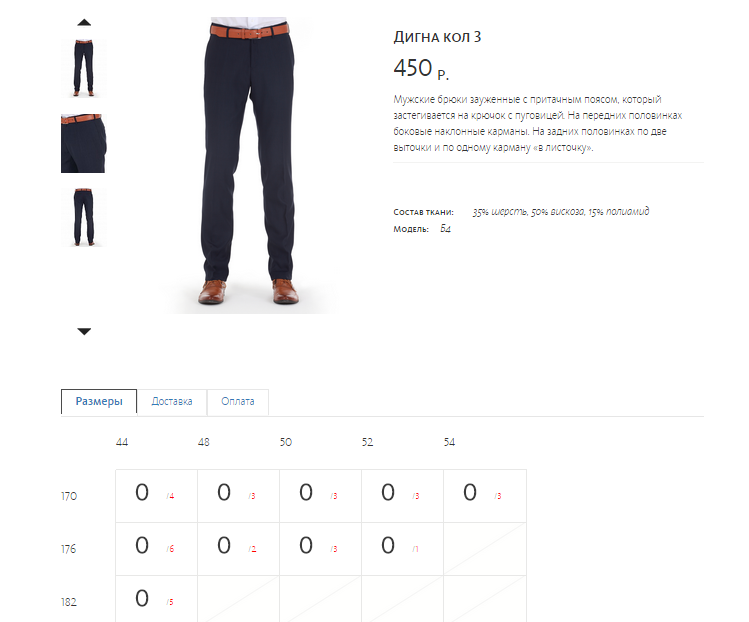Viewport: 749px width, 622px height.
Task: Select the close-up back pocket thumbnail
Action: pyautogui.click(x=84, y=143)
